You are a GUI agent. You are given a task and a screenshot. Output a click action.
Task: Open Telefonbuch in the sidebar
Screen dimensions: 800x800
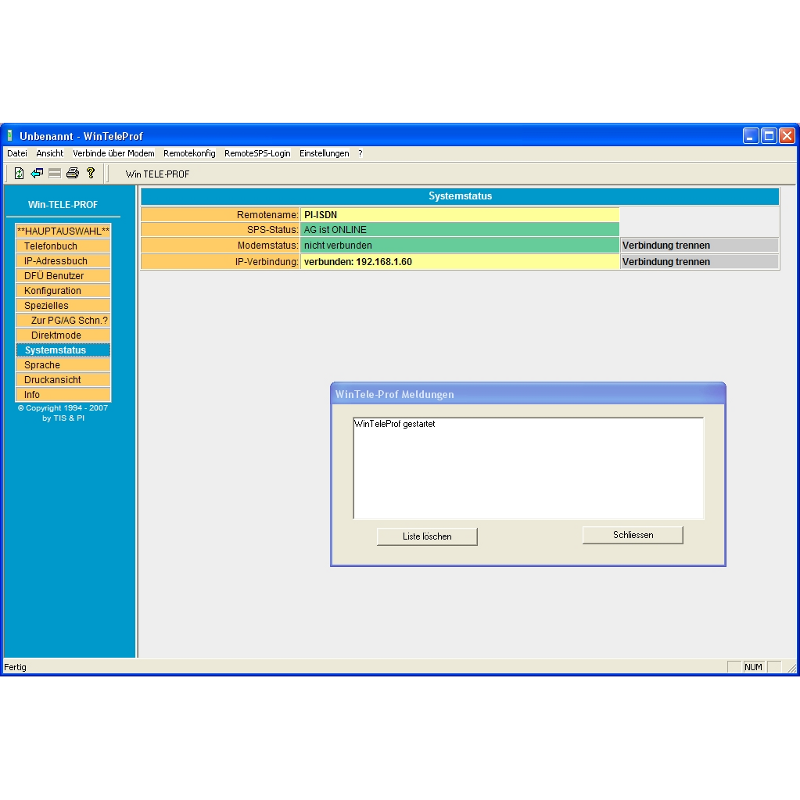tap(63, 246)
